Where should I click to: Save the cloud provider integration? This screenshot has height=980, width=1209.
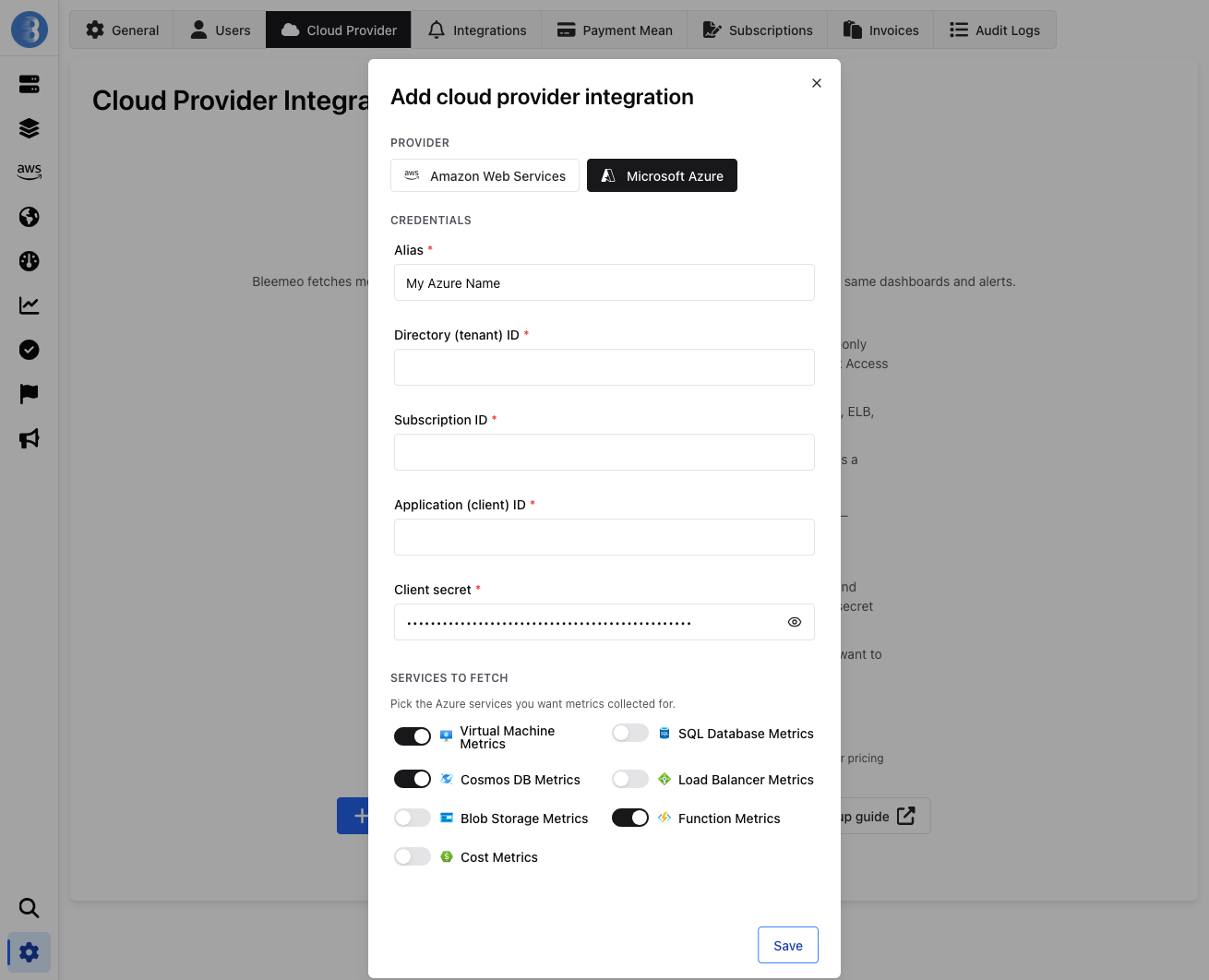(x=788, y=945)
